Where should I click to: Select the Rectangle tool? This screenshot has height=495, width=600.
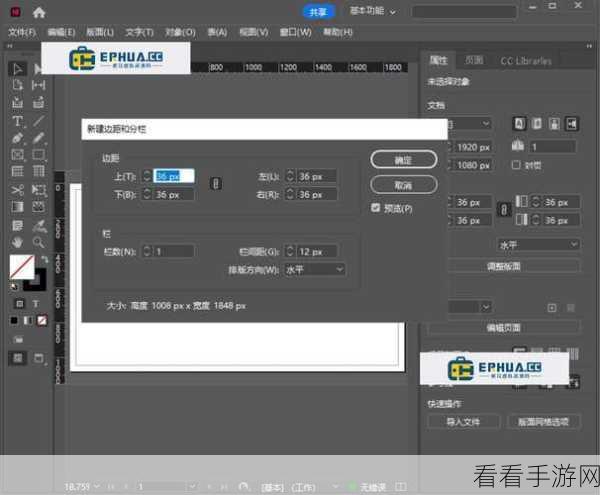(38, 155)
